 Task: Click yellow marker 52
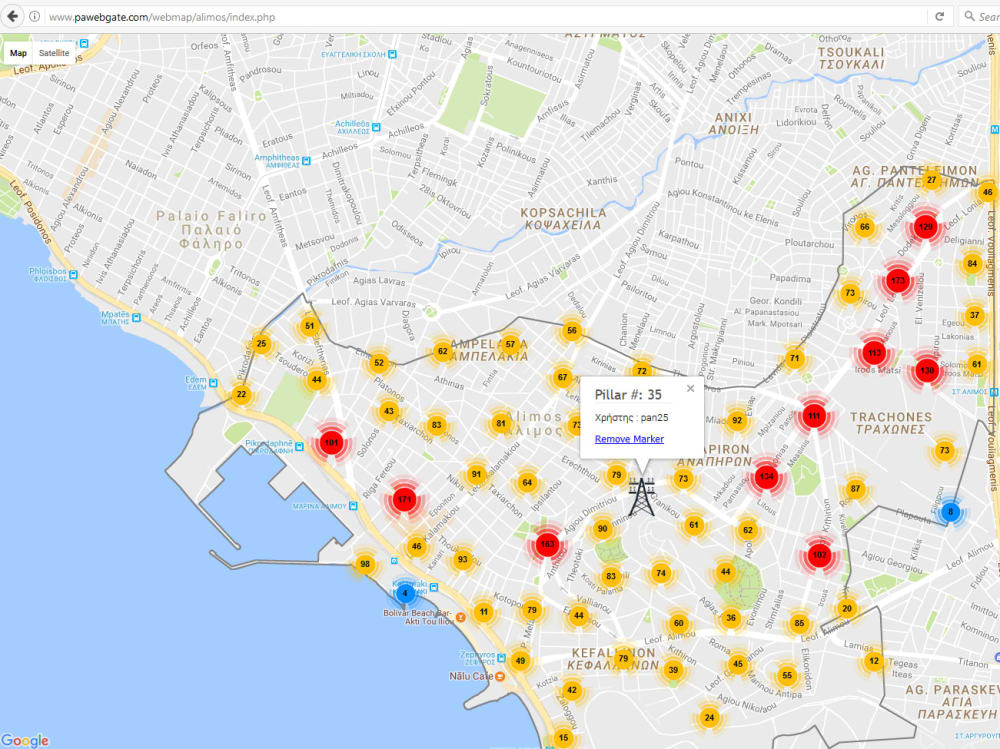pyautogui.click(x=379, y=363)
